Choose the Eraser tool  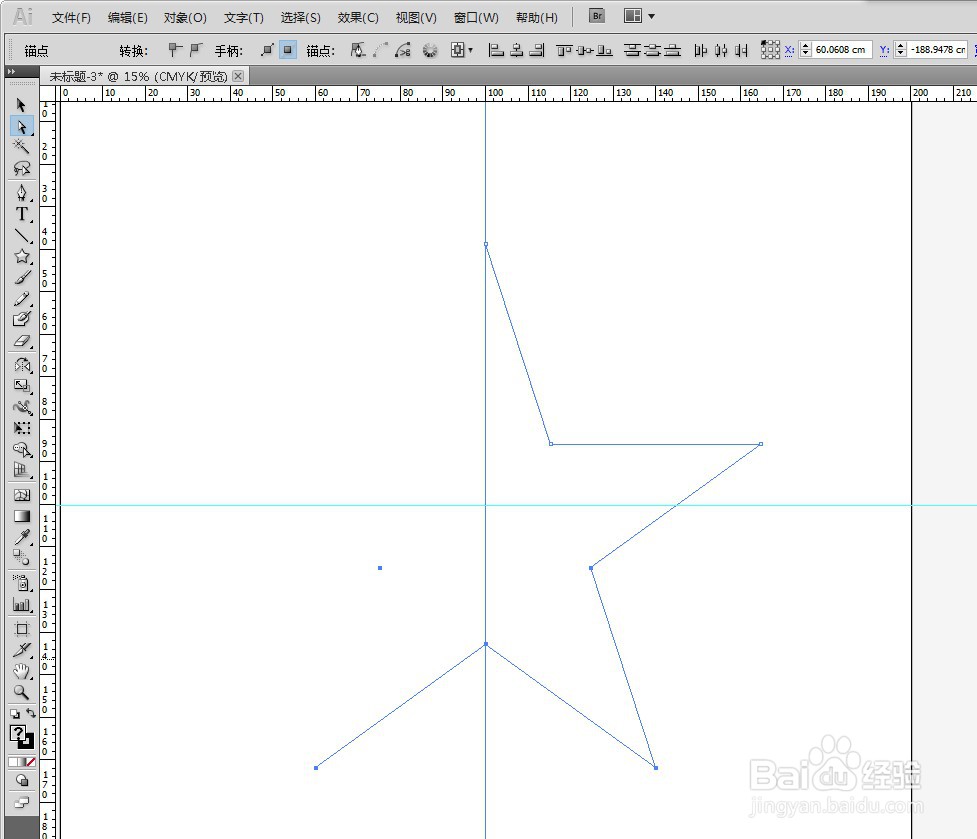pos(22,341)
